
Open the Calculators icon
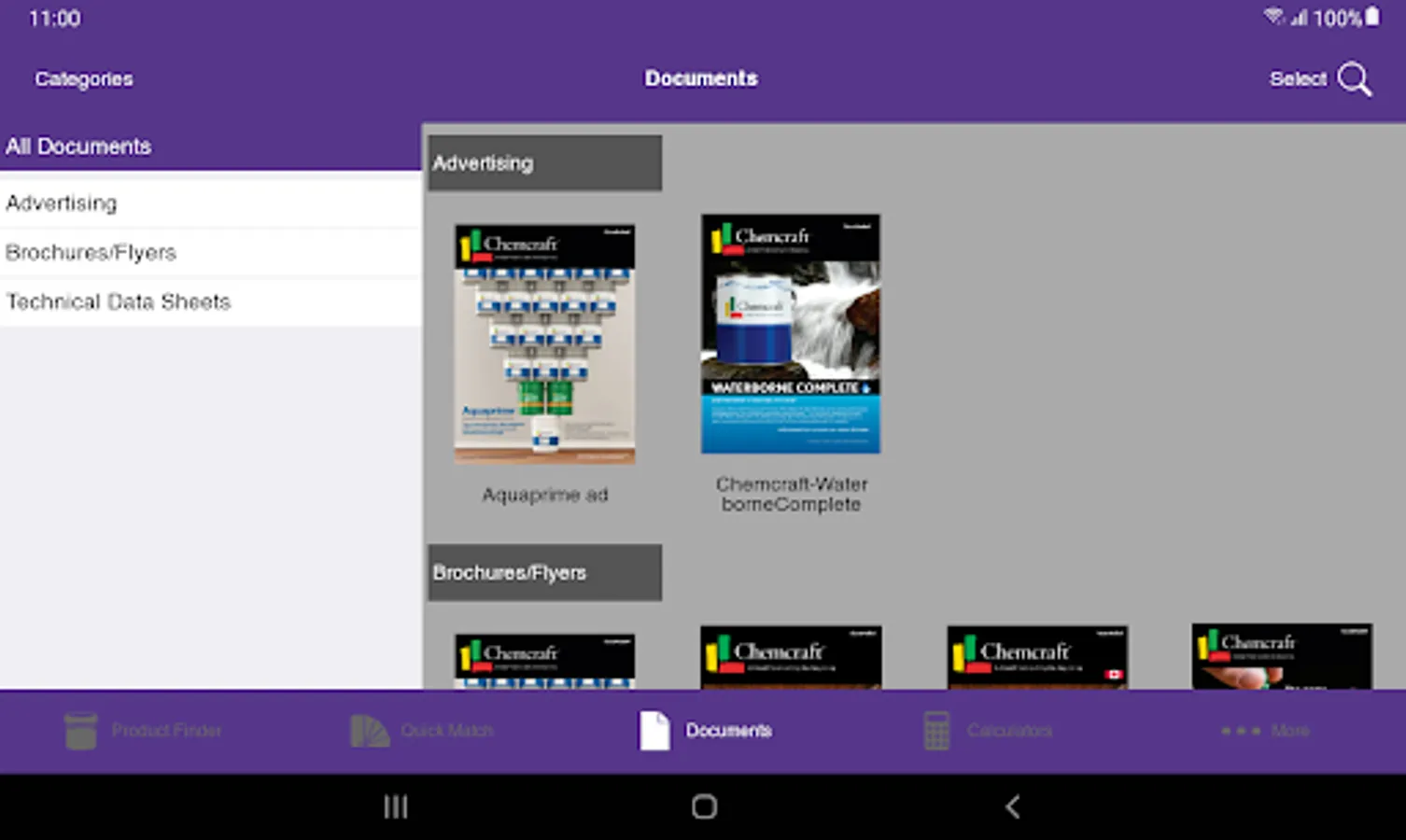pyautogui.click(x=936, y=731)
